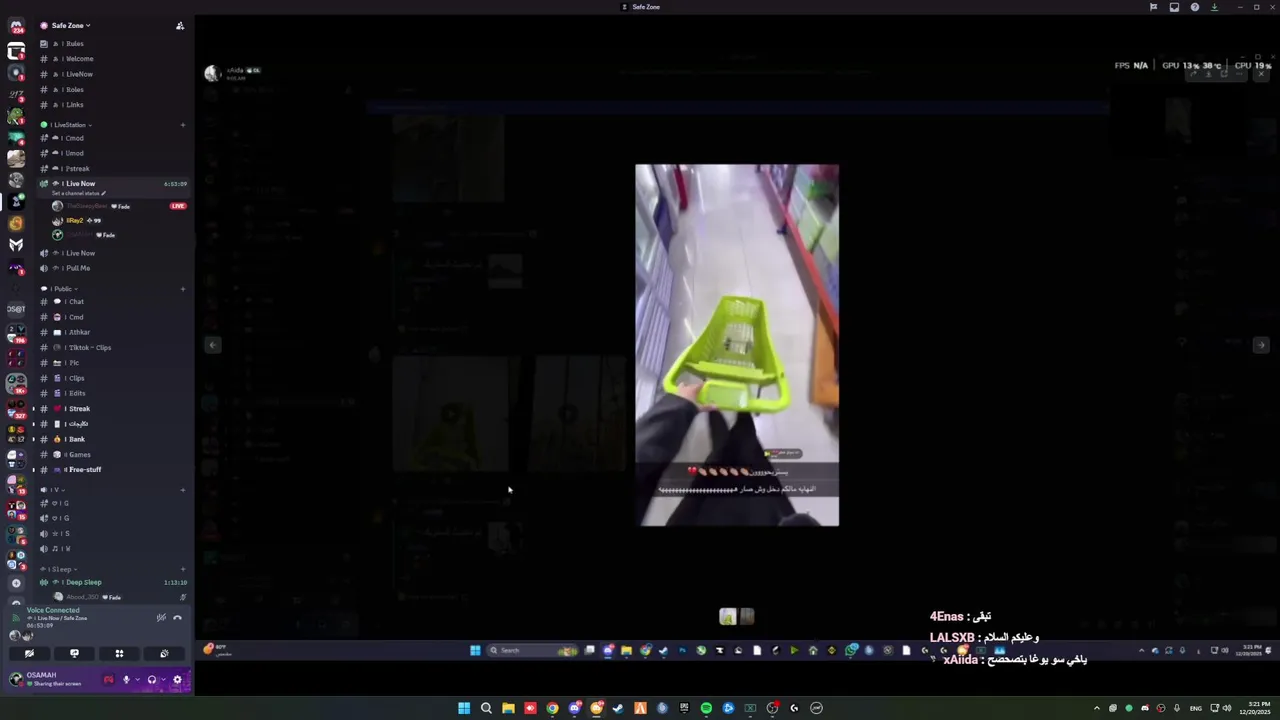This screenshot has width=1280, height=720.
Task: Join the Pull Me voice channel
Action: (113, 268)
